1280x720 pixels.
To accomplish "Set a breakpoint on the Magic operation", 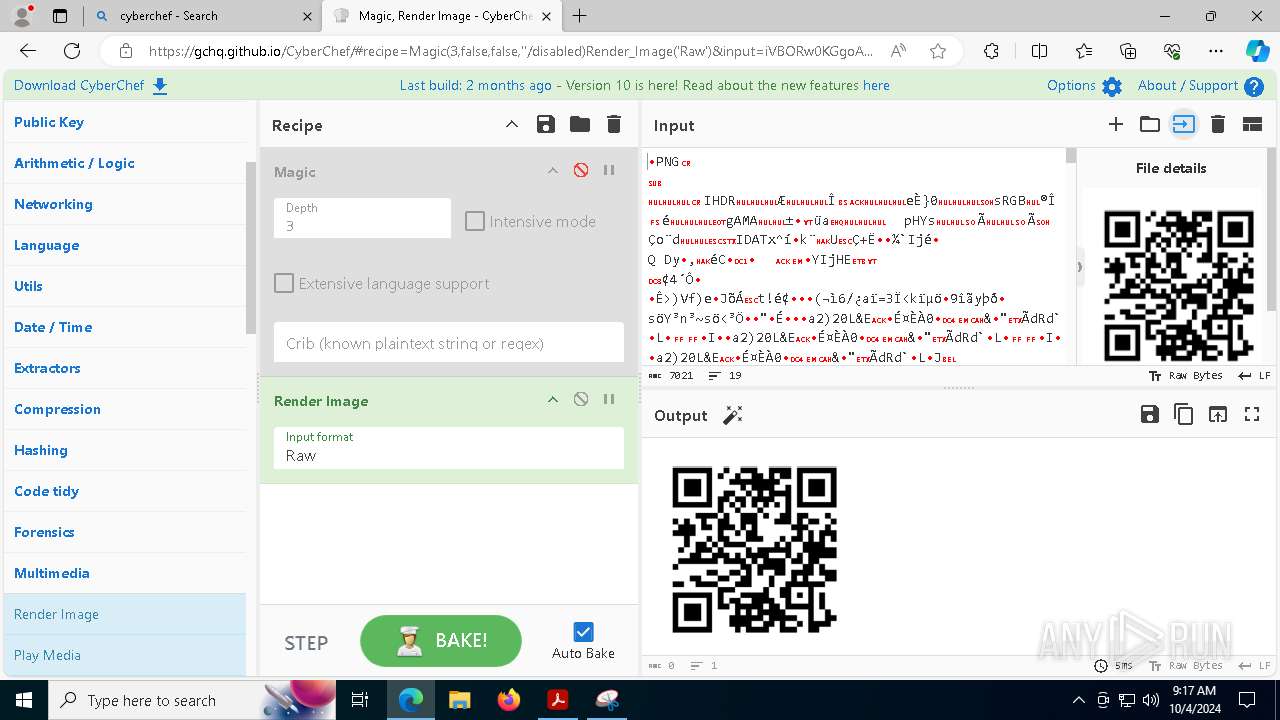I will coord(609,171).
